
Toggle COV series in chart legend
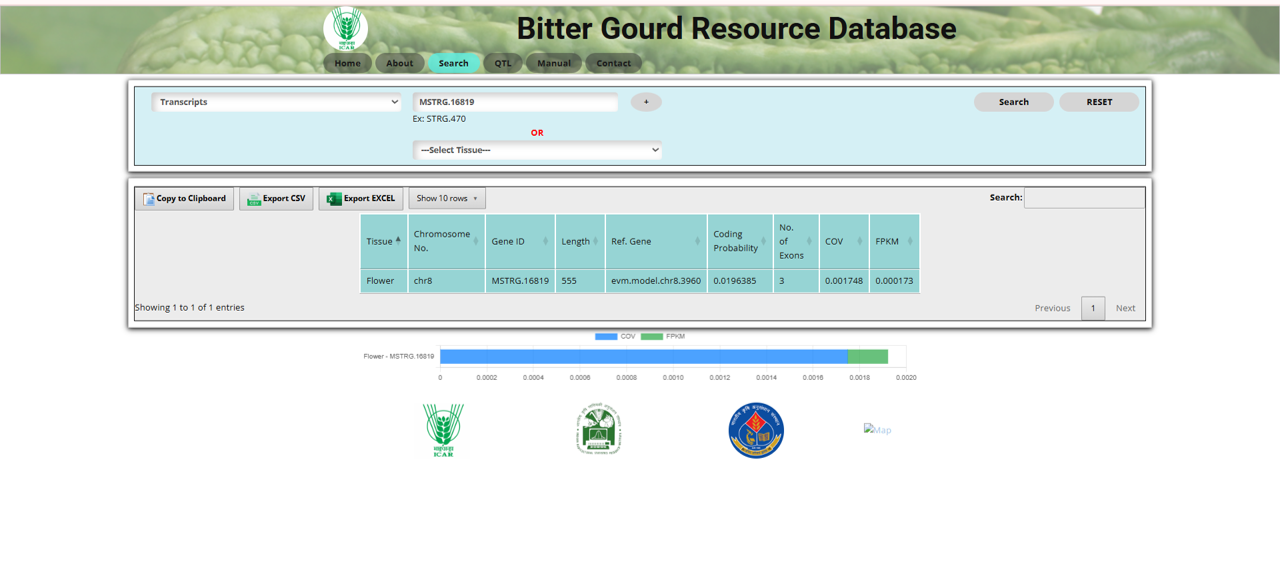pos(616,336)
